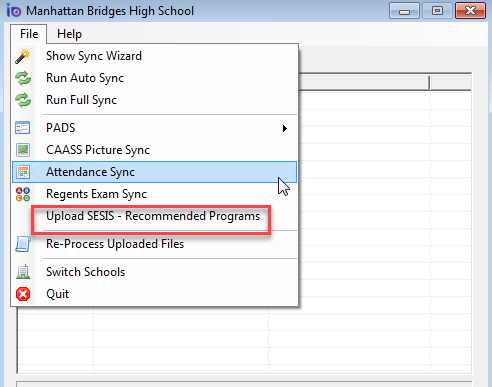Click the green arrows icon beside Run Auto Sync

23,78
